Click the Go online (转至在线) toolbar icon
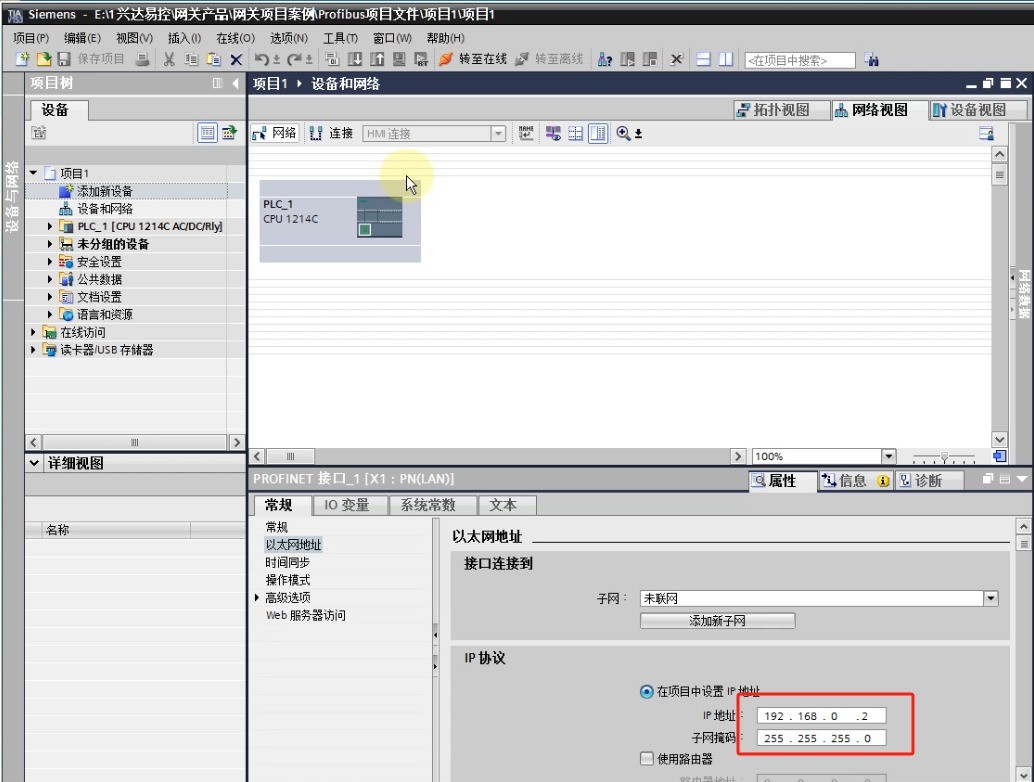The image size is (1034, 782). [445, 59]
